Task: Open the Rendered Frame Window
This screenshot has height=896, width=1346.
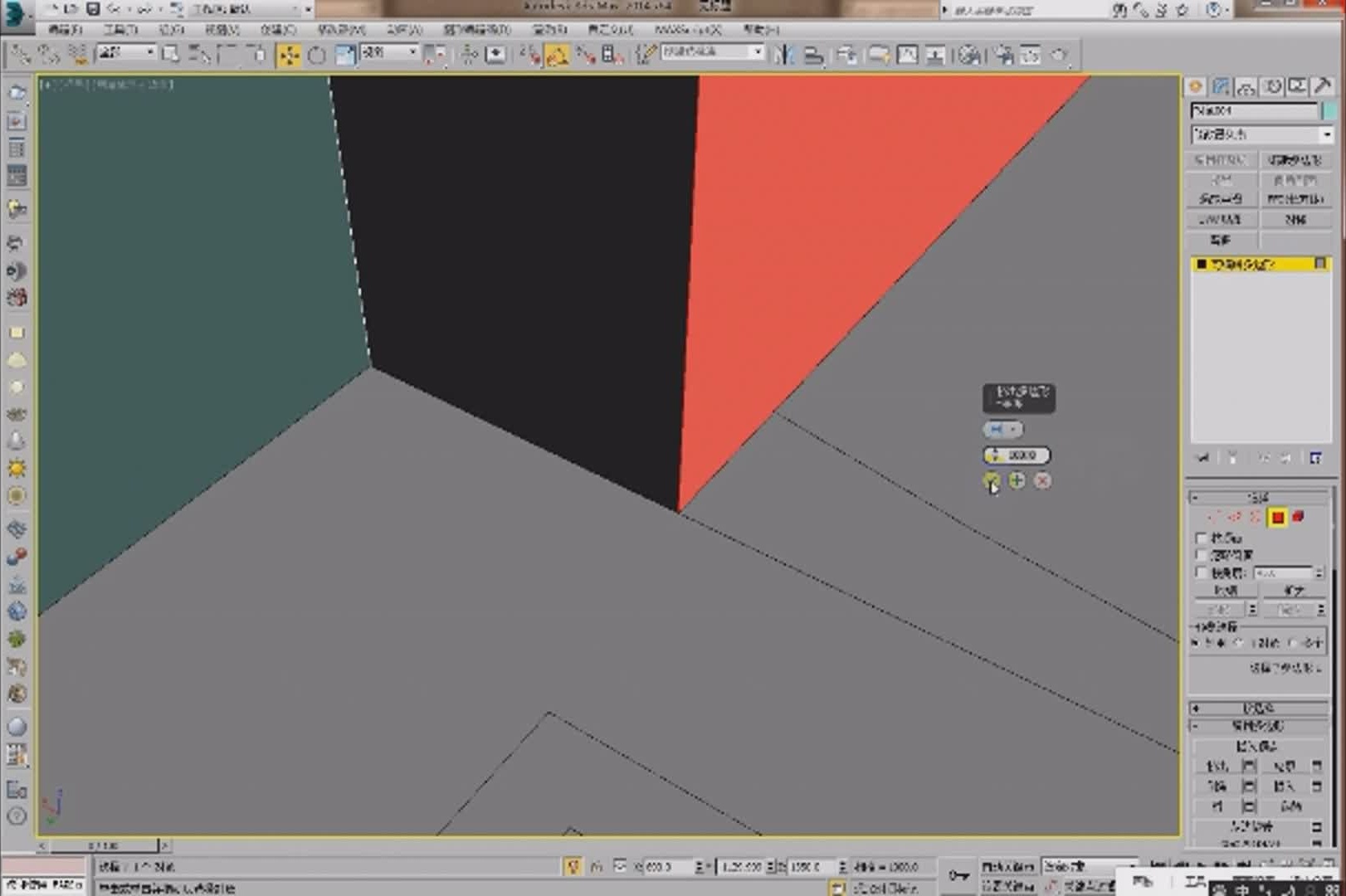Action: [1030, 55]
